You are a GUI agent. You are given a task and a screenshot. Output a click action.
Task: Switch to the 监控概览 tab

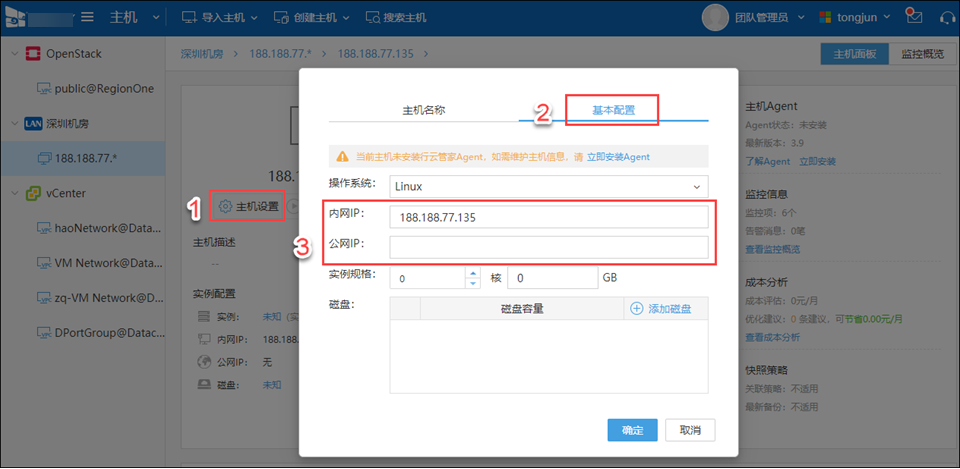point(921,54)
